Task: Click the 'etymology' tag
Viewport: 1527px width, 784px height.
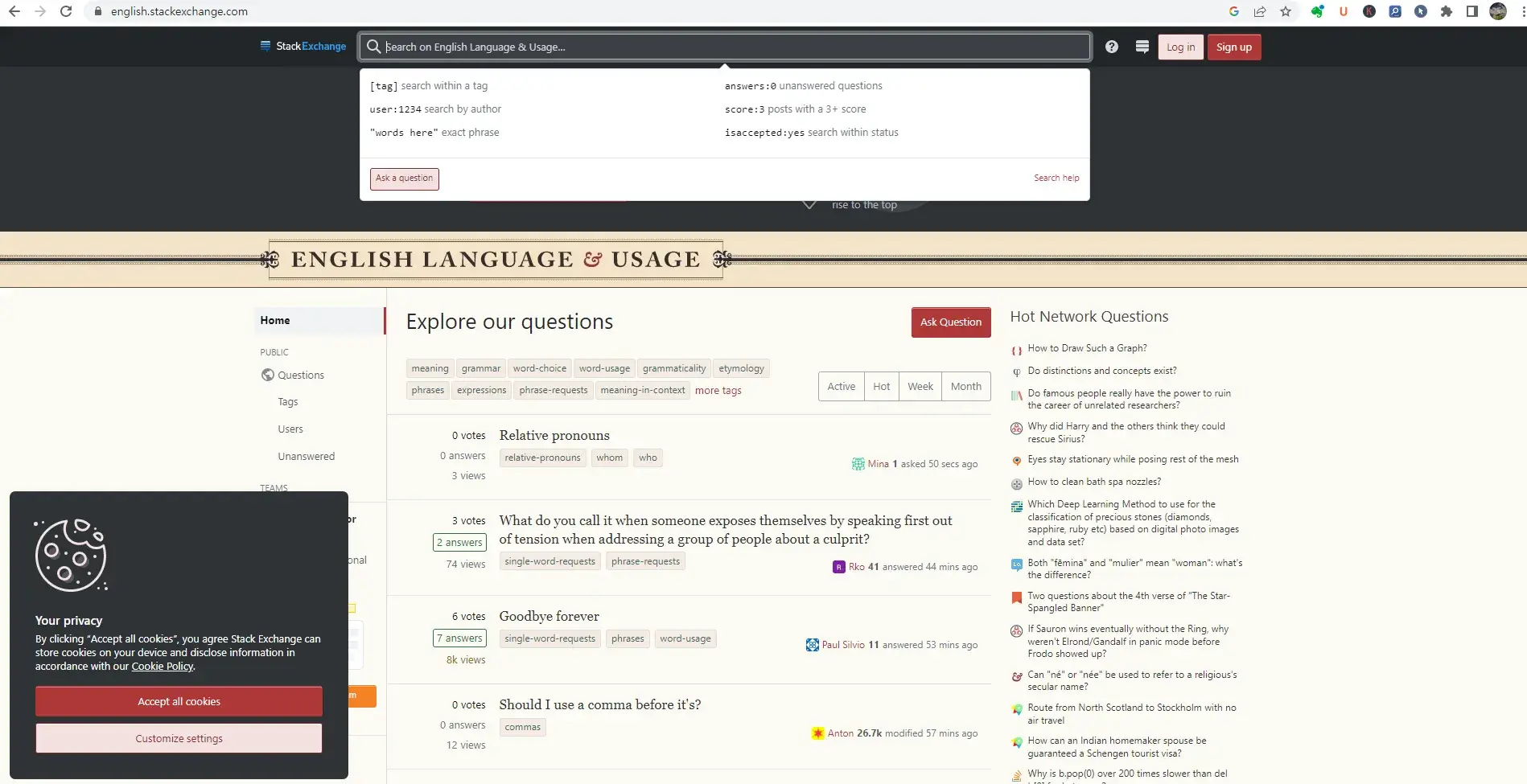Action: (742, 368)
